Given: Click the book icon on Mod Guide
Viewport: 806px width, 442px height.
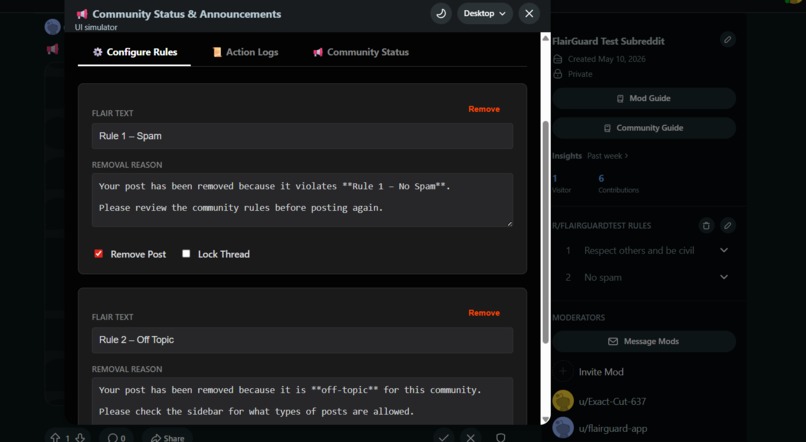Looking at the screenshot, I should pos(620,98).
